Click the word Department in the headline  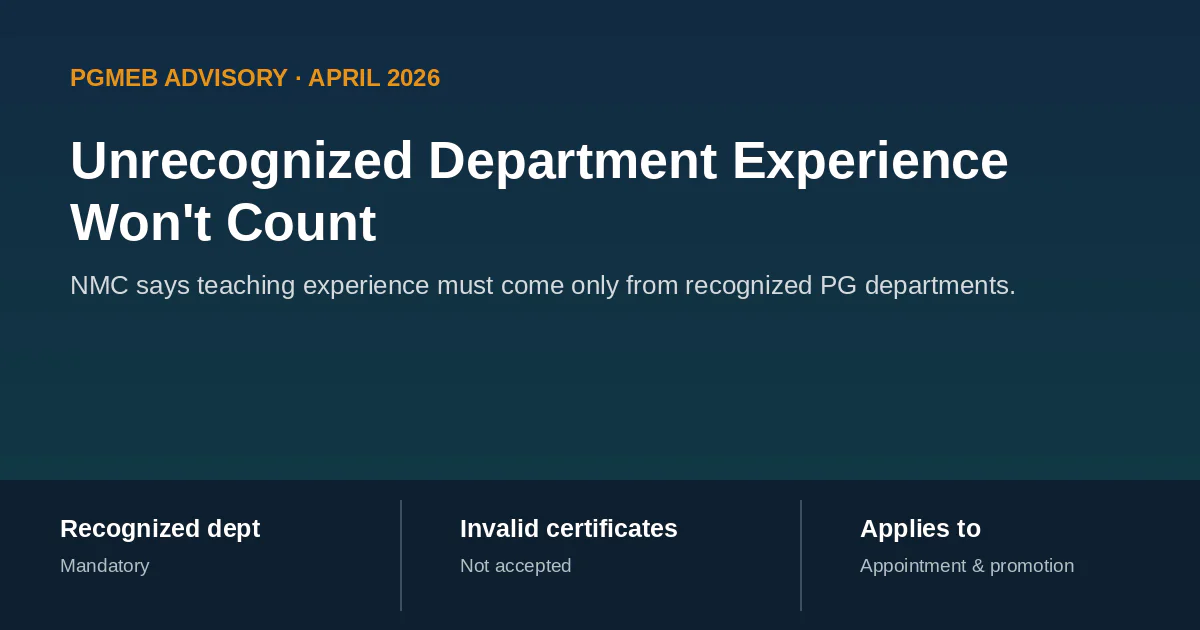click(x=573, y=162)
